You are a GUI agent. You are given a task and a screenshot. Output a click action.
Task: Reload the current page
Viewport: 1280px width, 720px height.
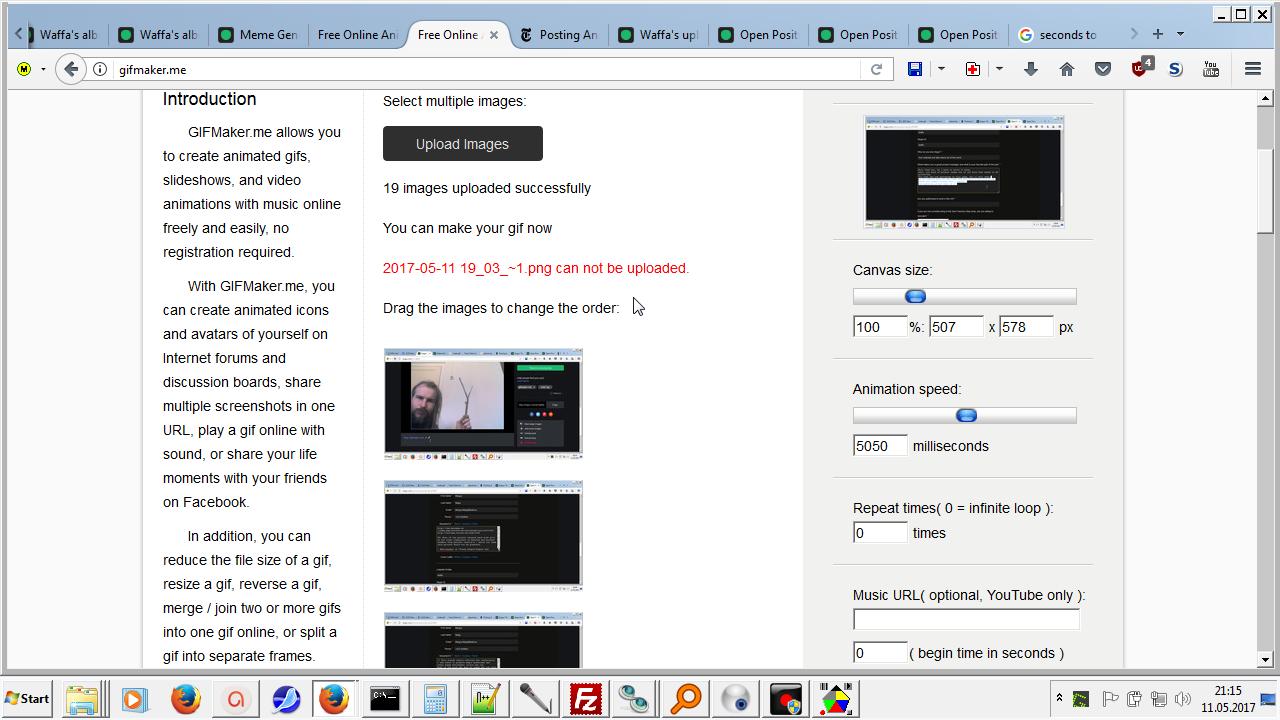click(876, 69)
